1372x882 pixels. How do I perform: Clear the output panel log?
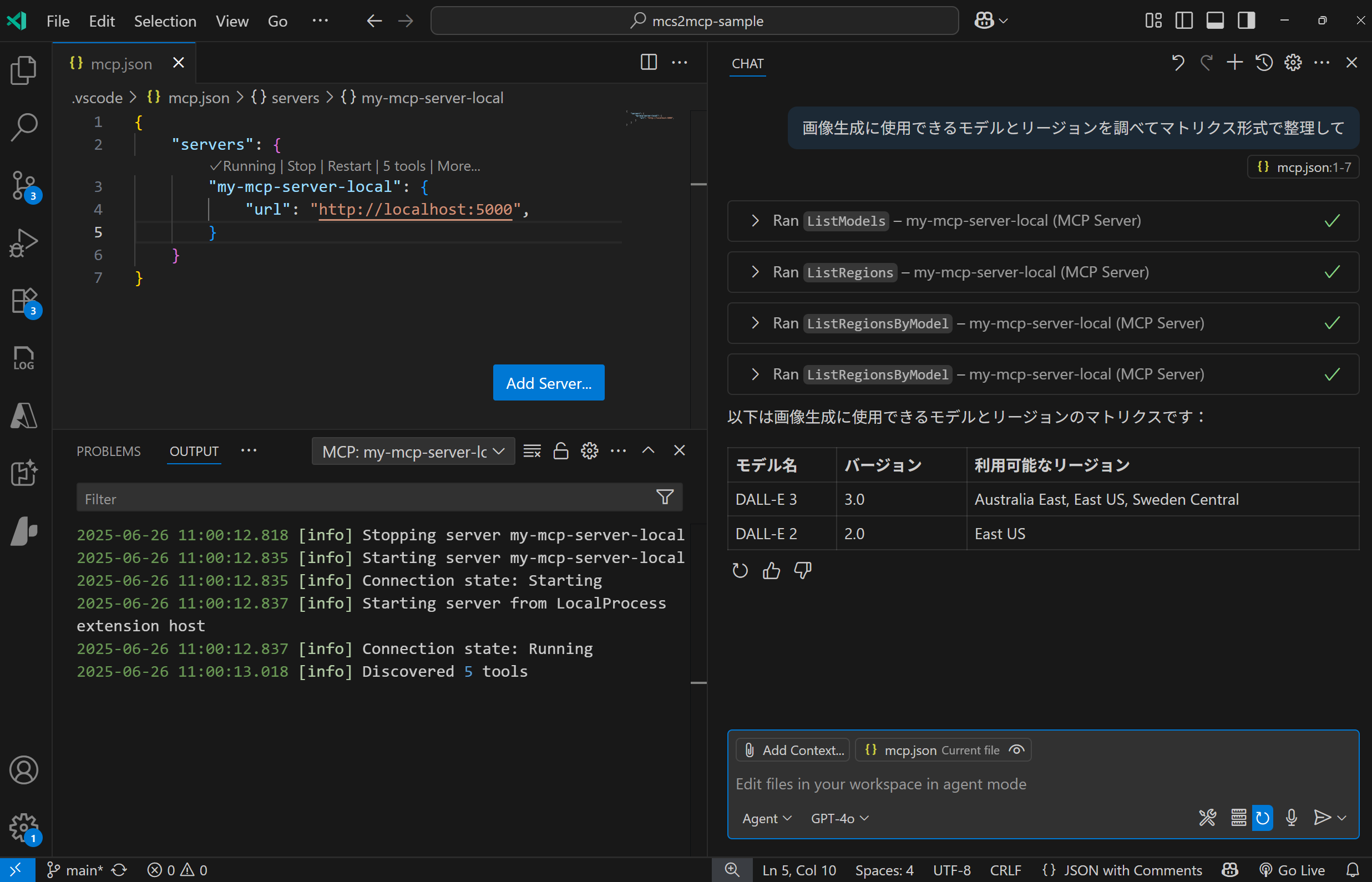click(x=532, y=452)
